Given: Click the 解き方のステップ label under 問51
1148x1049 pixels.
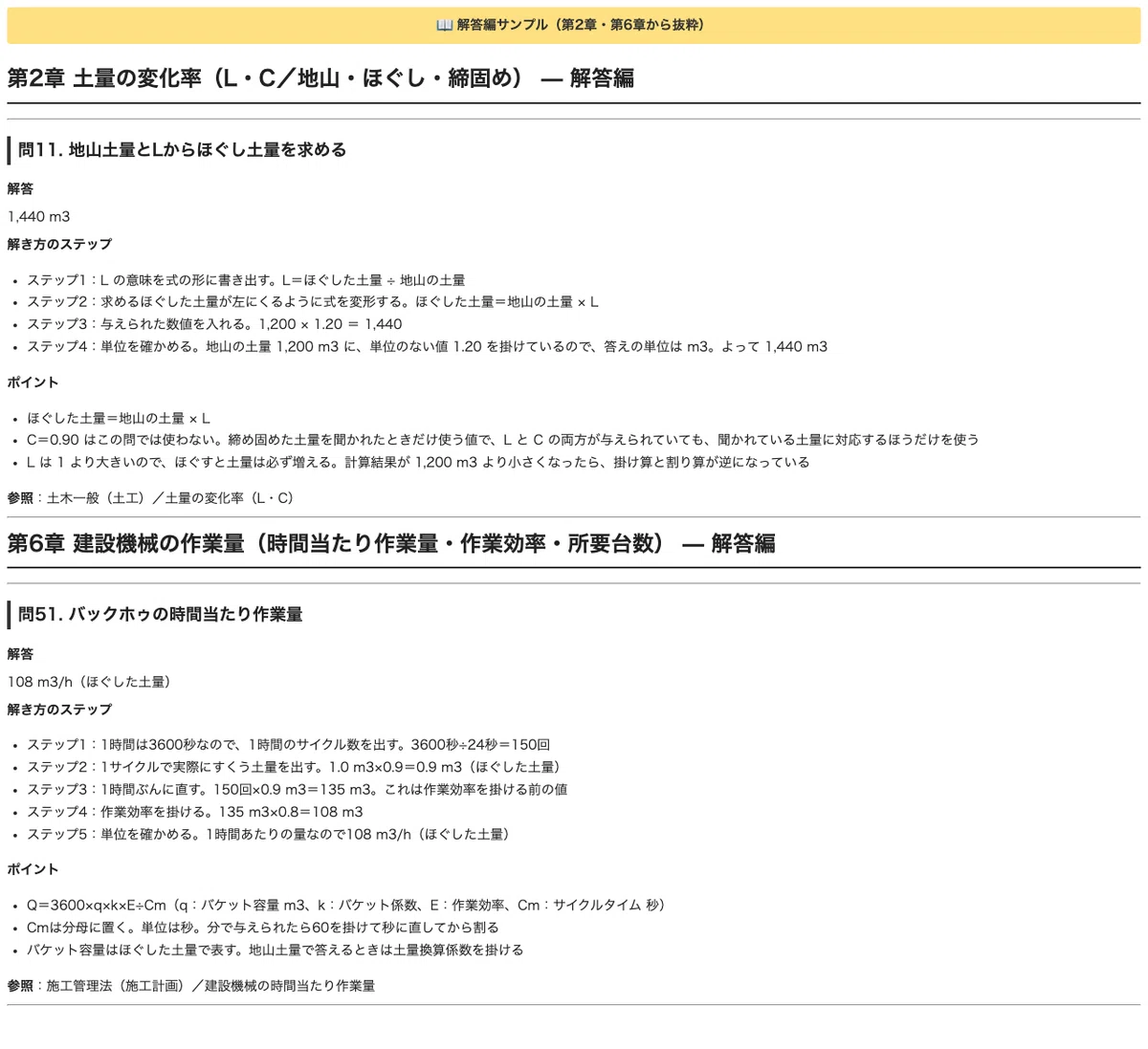Looking at the screenshot, I should point(59,710).
